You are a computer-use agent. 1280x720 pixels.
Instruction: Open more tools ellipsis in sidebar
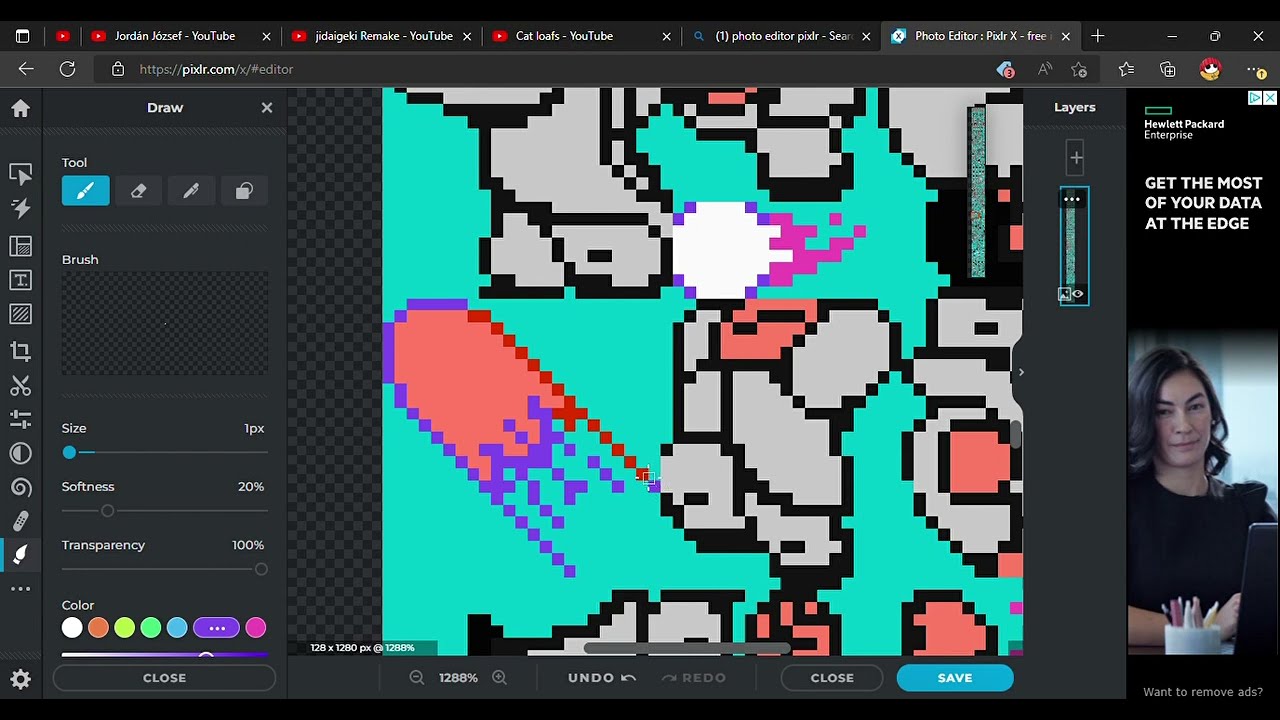(20, 589)
